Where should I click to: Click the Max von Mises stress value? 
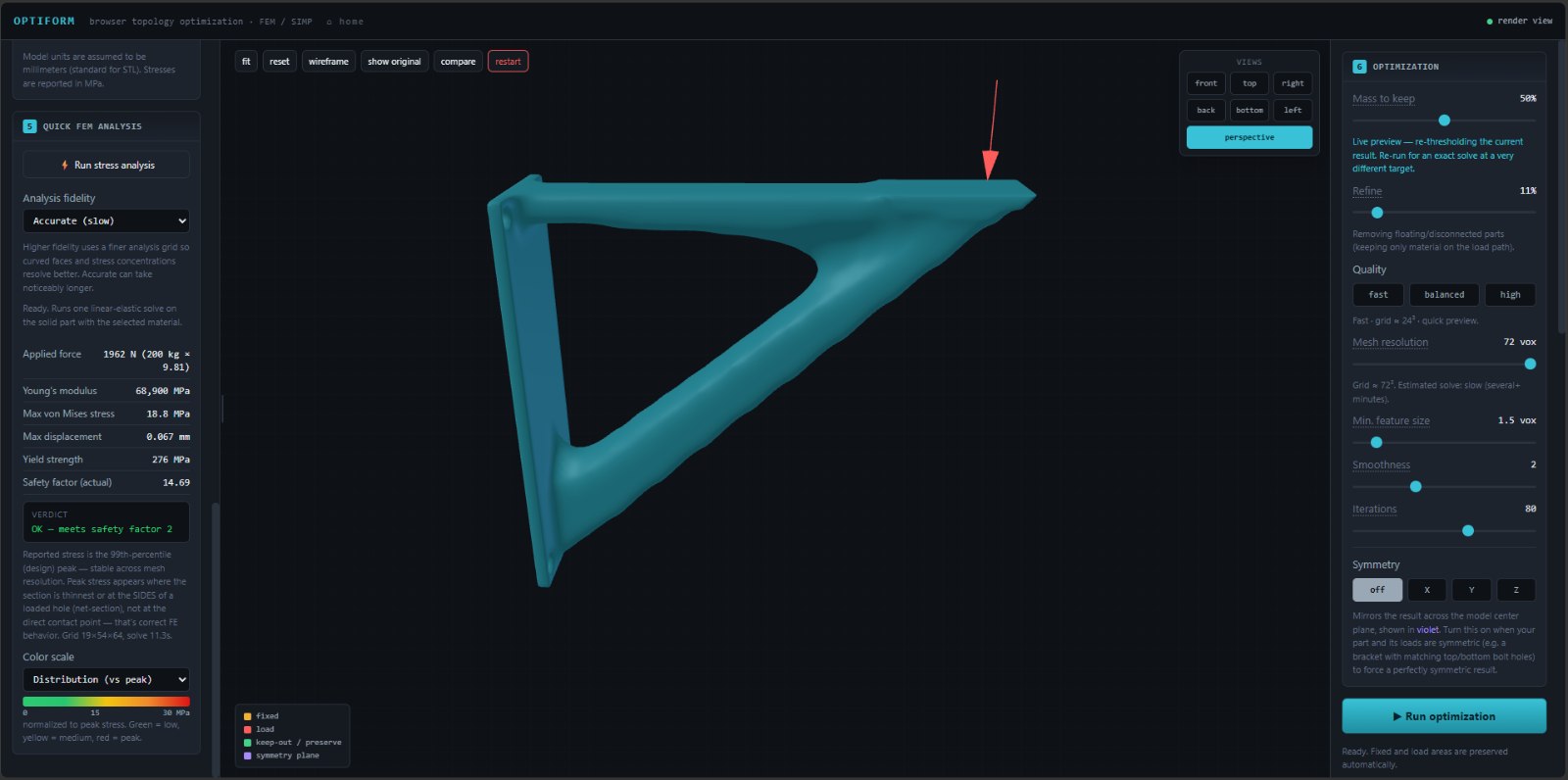(168, 414)
